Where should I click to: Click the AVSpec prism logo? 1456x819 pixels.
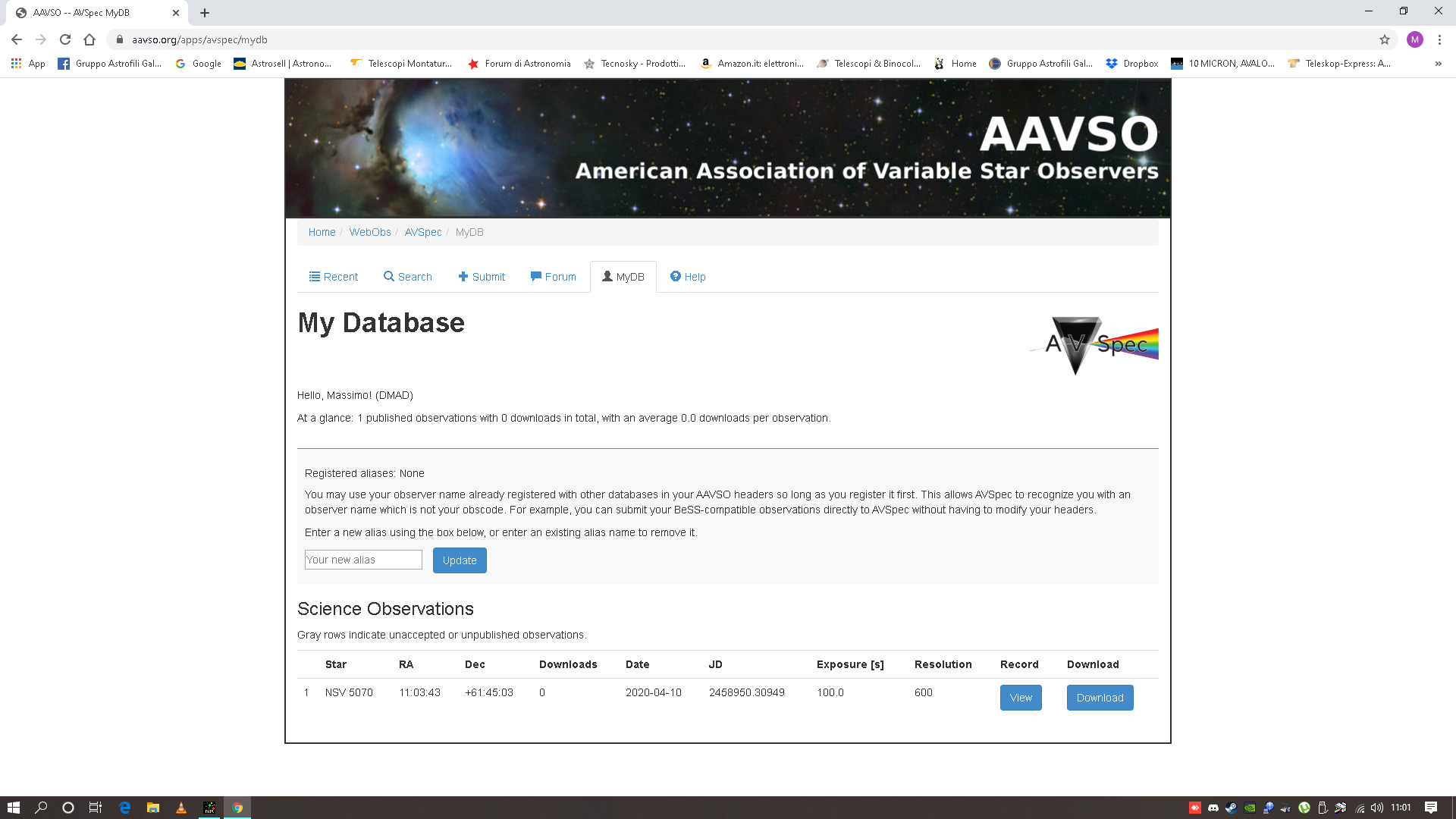(x=1094, y=346)
